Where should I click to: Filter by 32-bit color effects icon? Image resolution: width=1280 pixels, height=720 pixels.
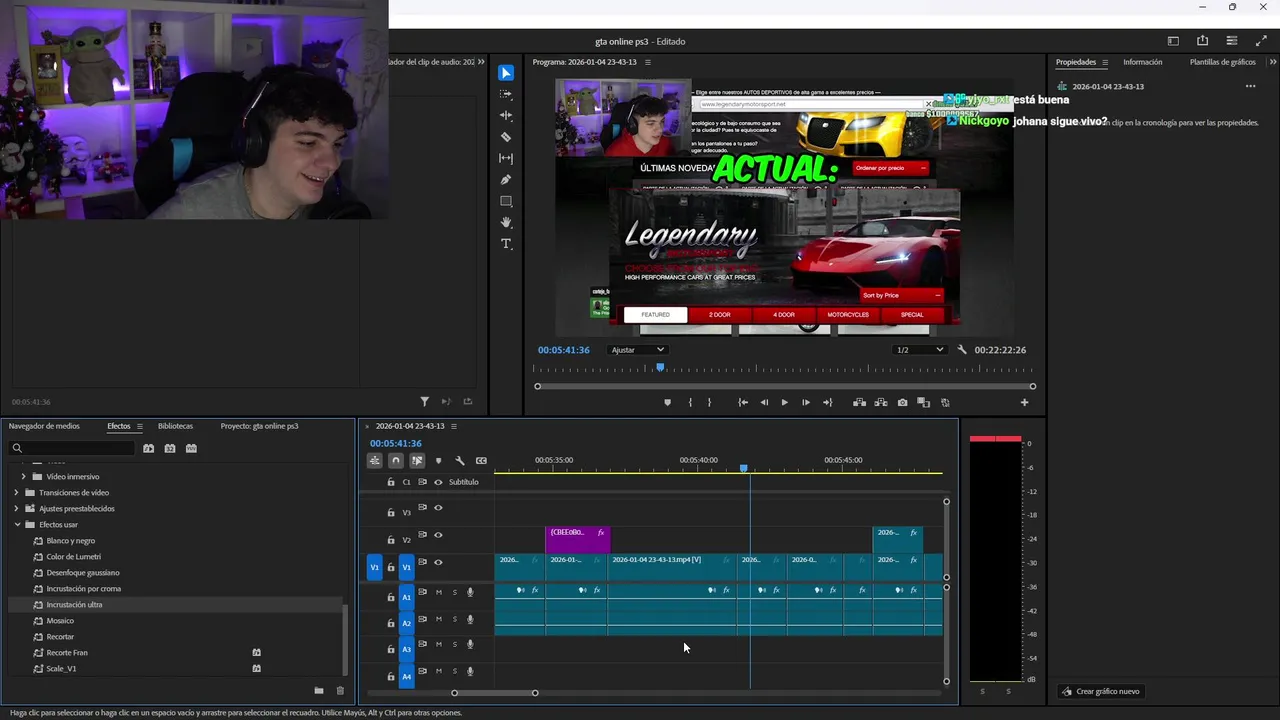pyautogui.click(x=170, y=449)
